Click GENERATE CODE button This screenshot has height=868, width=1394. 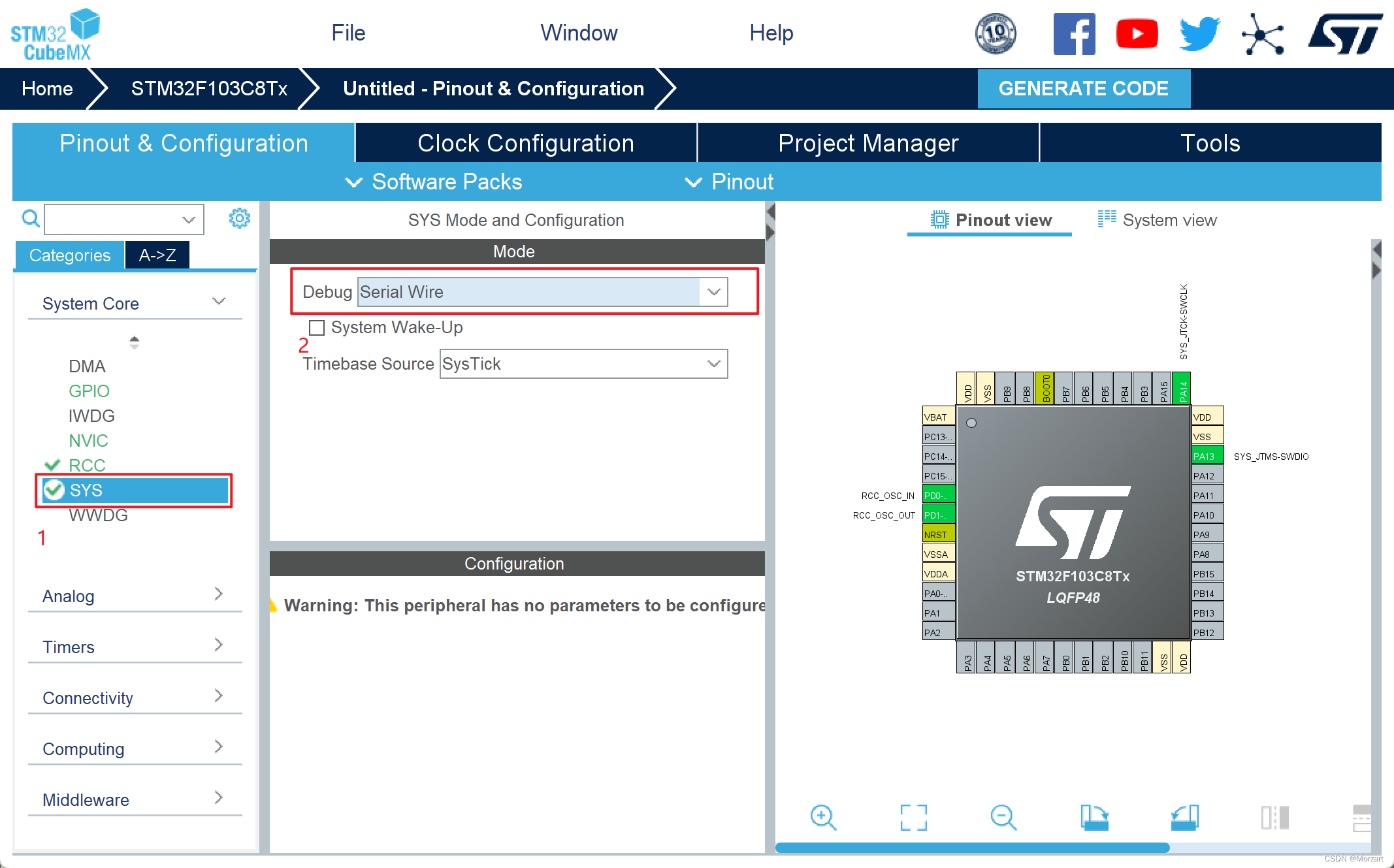click(x=1084, y=87)
